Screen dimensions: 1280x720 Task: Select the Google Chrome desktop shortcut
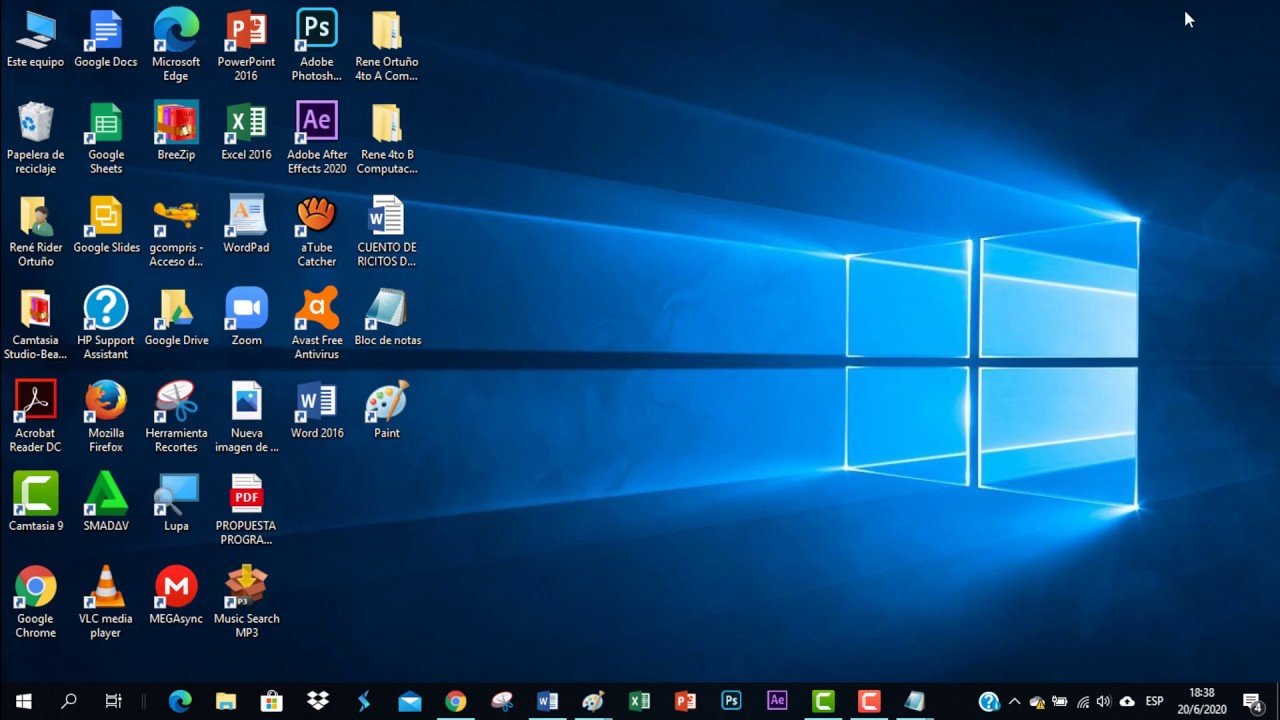click(x=35, y=603)
